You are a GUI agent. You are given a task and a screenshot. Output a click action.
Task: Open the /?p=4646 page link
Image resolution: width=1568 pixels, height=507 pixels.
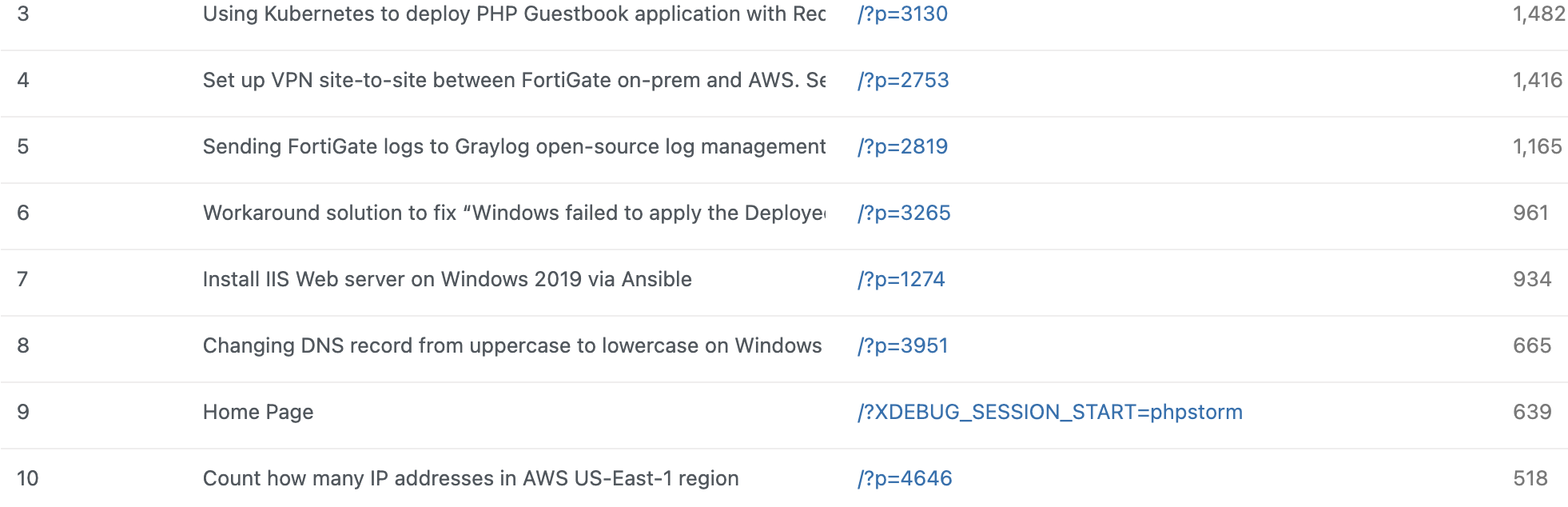905,479
